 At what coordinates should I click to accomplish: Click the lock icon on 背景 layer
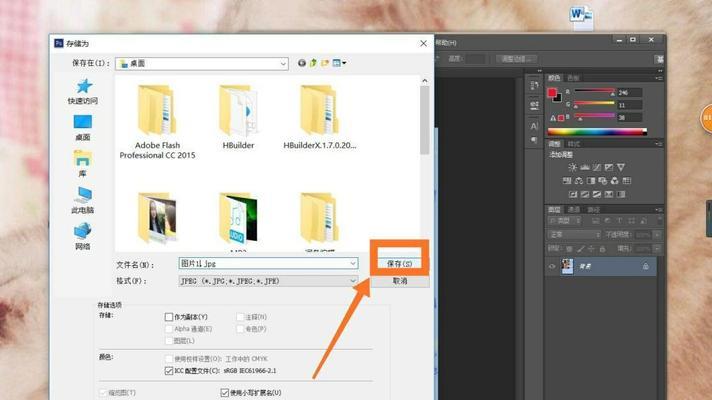tap(645, 266)
